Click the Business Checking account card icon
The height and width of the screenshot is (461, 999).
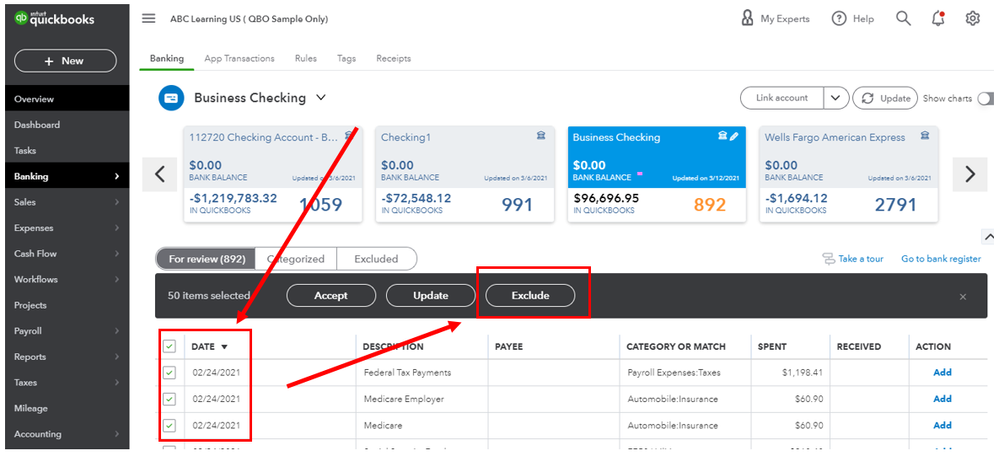(x=171, y=99)
